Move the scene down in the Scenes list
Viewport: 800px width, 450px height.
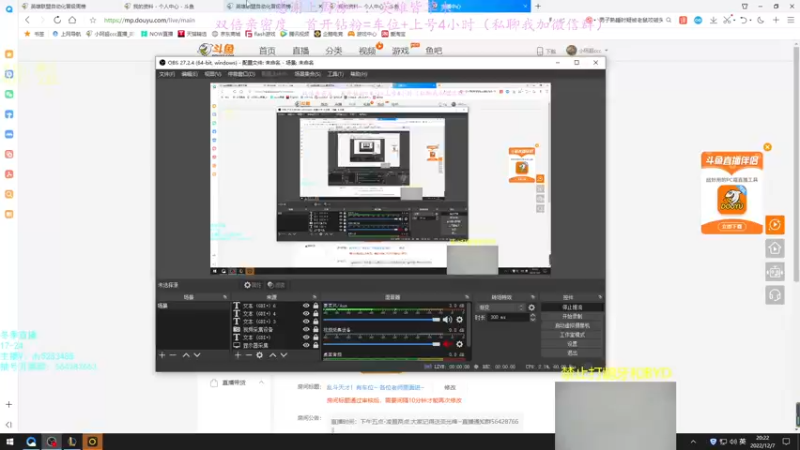click(x=197, y=355)
